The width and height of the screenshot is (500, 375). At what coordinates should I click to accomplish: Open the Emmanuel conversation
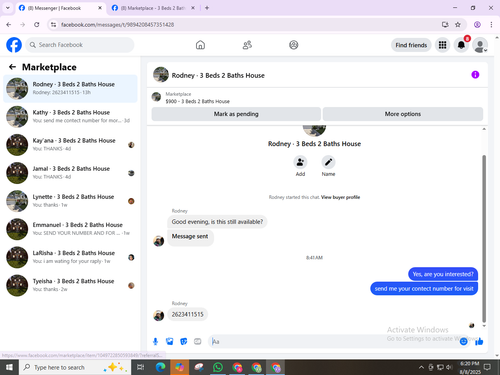pyautogui.click(x=70, y=229)
